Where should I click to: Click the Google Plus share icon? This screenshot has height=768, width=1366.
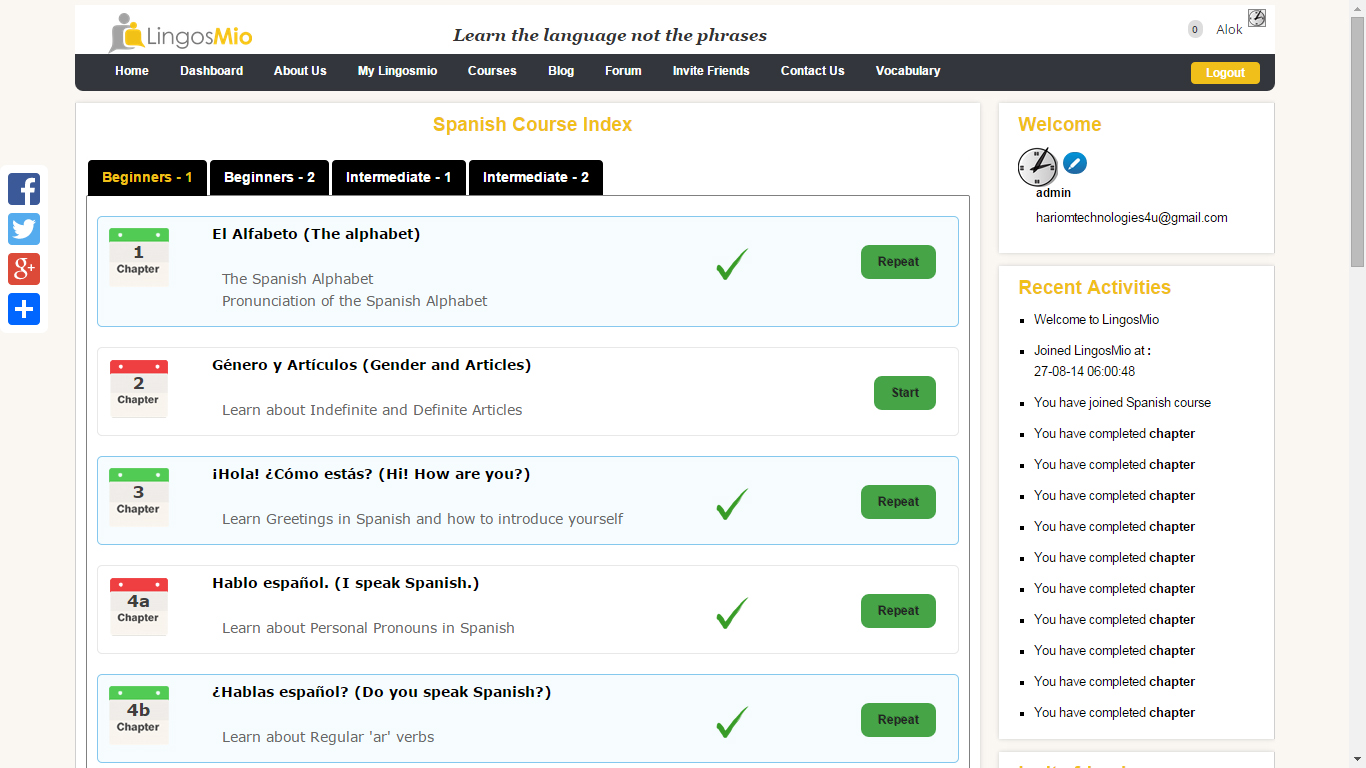point(24,269)
